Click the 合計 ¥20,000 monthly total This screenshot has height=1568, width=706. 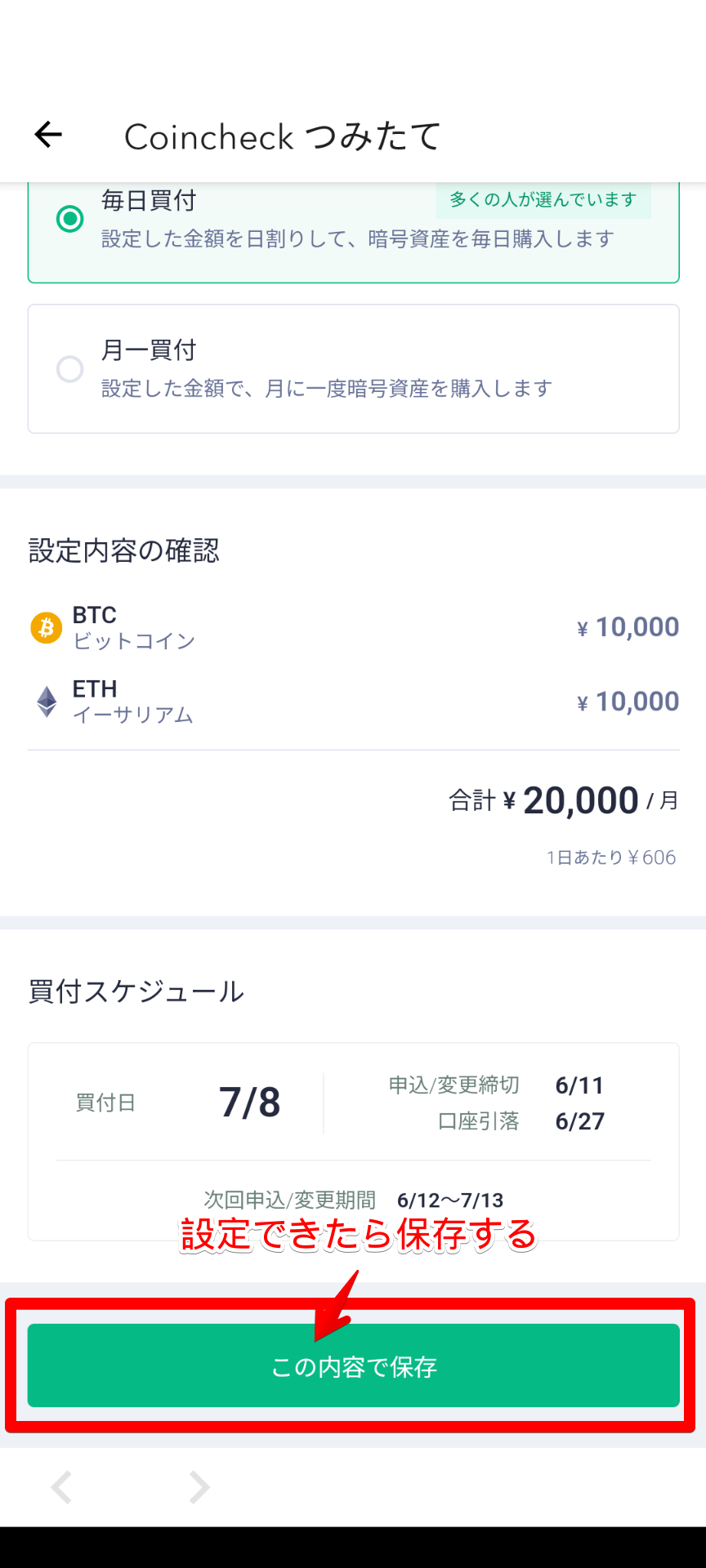(x=564, y=800)
